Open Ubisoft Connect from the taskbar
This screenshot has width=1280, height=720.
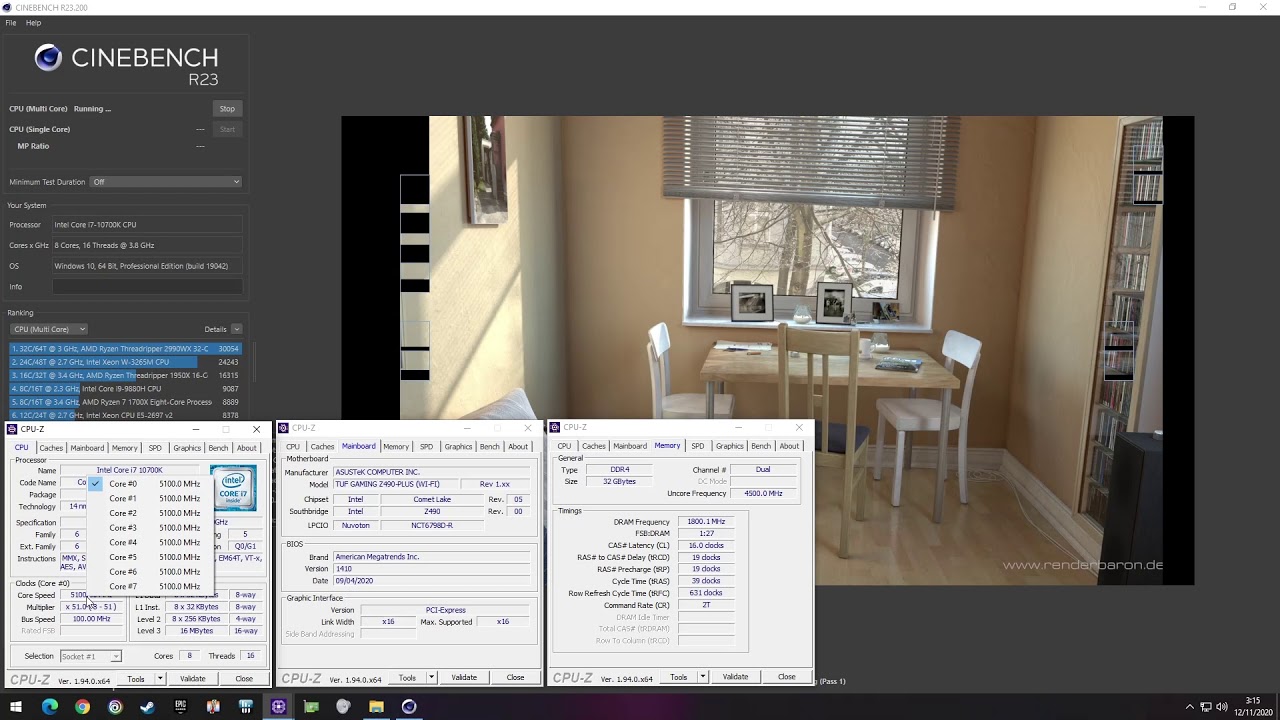pos(115,706)
